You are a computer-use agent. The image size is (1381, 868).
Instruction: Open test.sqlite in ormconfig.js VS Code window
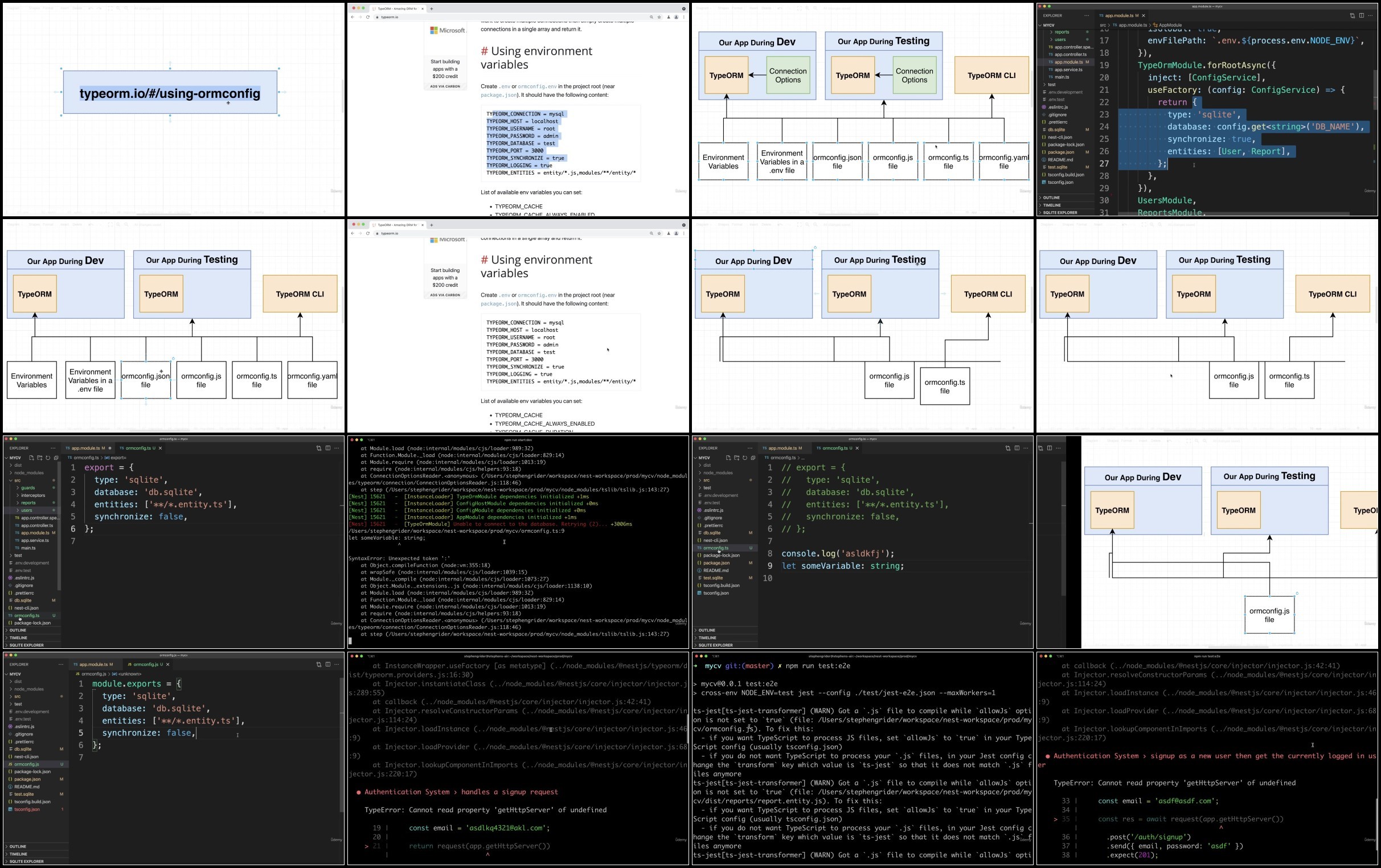pyautogui.click(x=23, y=794)
